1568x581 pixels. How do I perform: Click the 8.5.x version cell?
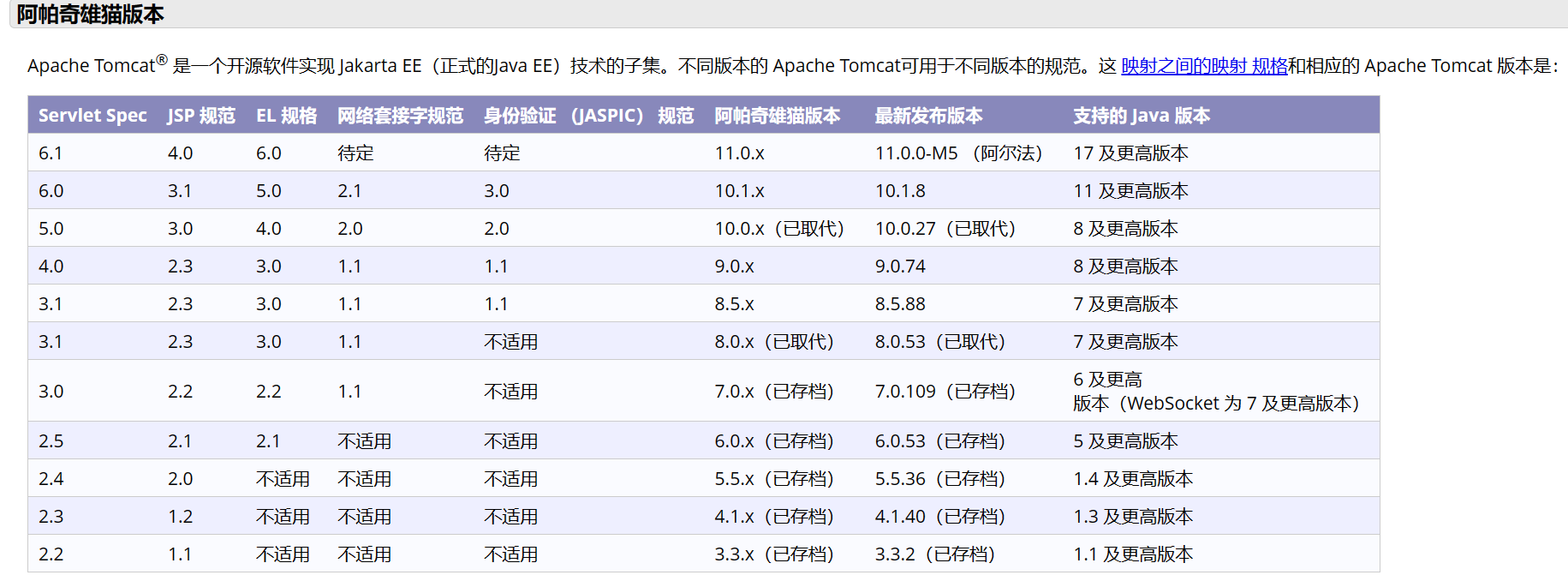point(735,304)
